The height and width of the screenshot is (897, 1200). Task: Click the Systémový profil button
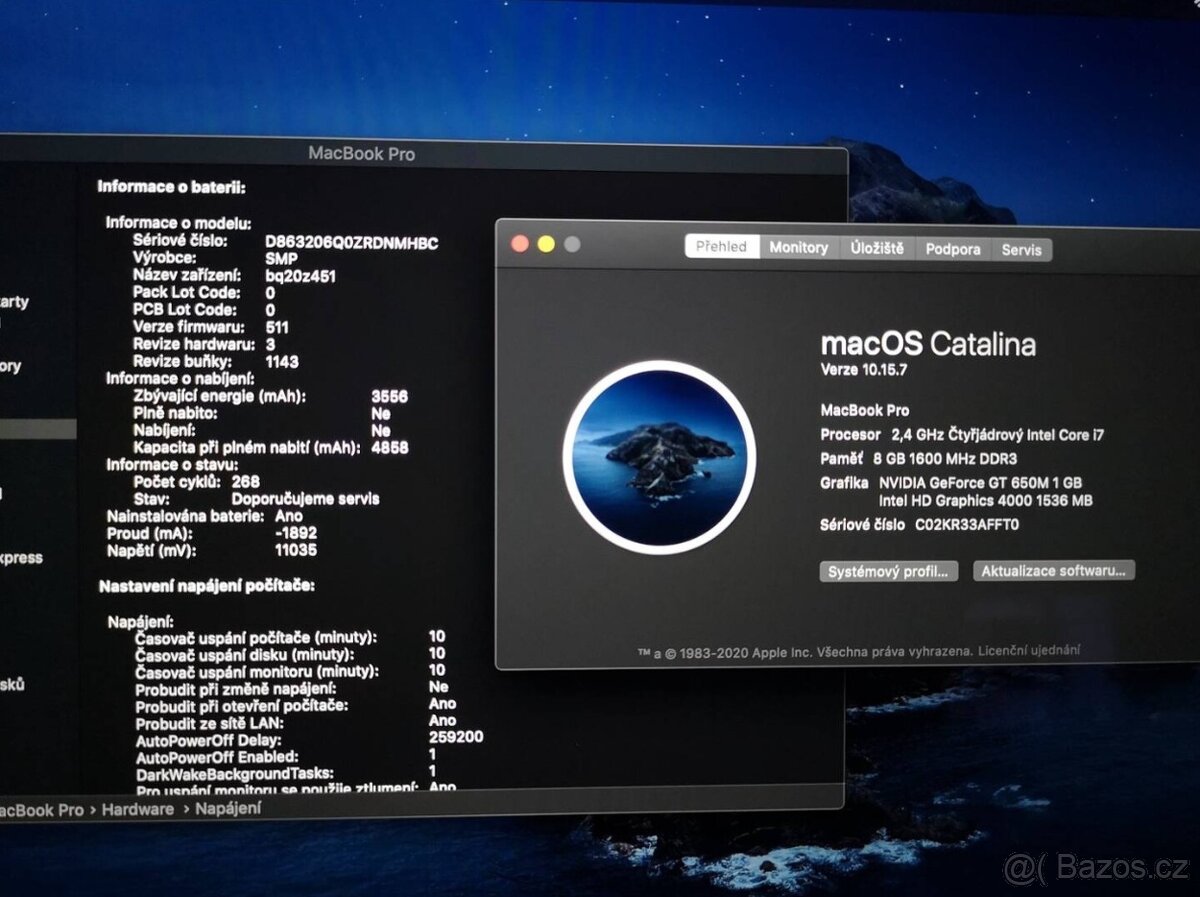(888, 571)
